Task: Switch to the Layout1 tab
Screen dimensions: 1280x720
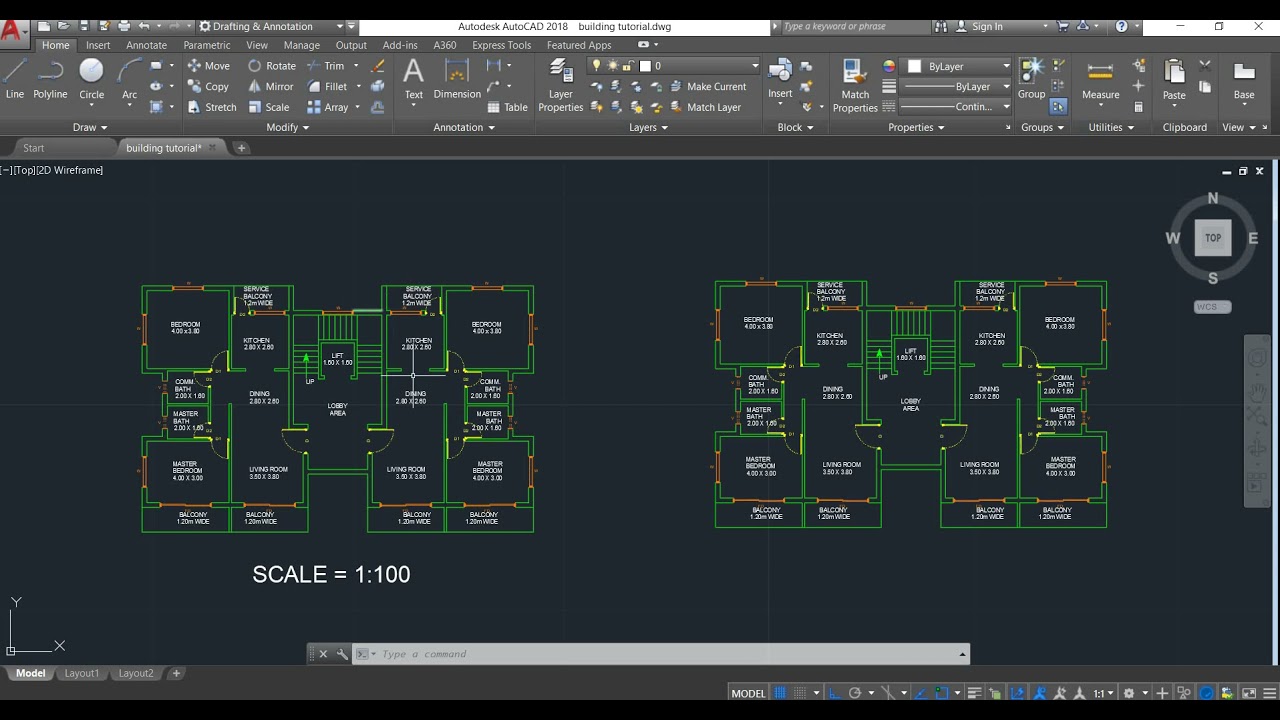Action: point(82,673)
